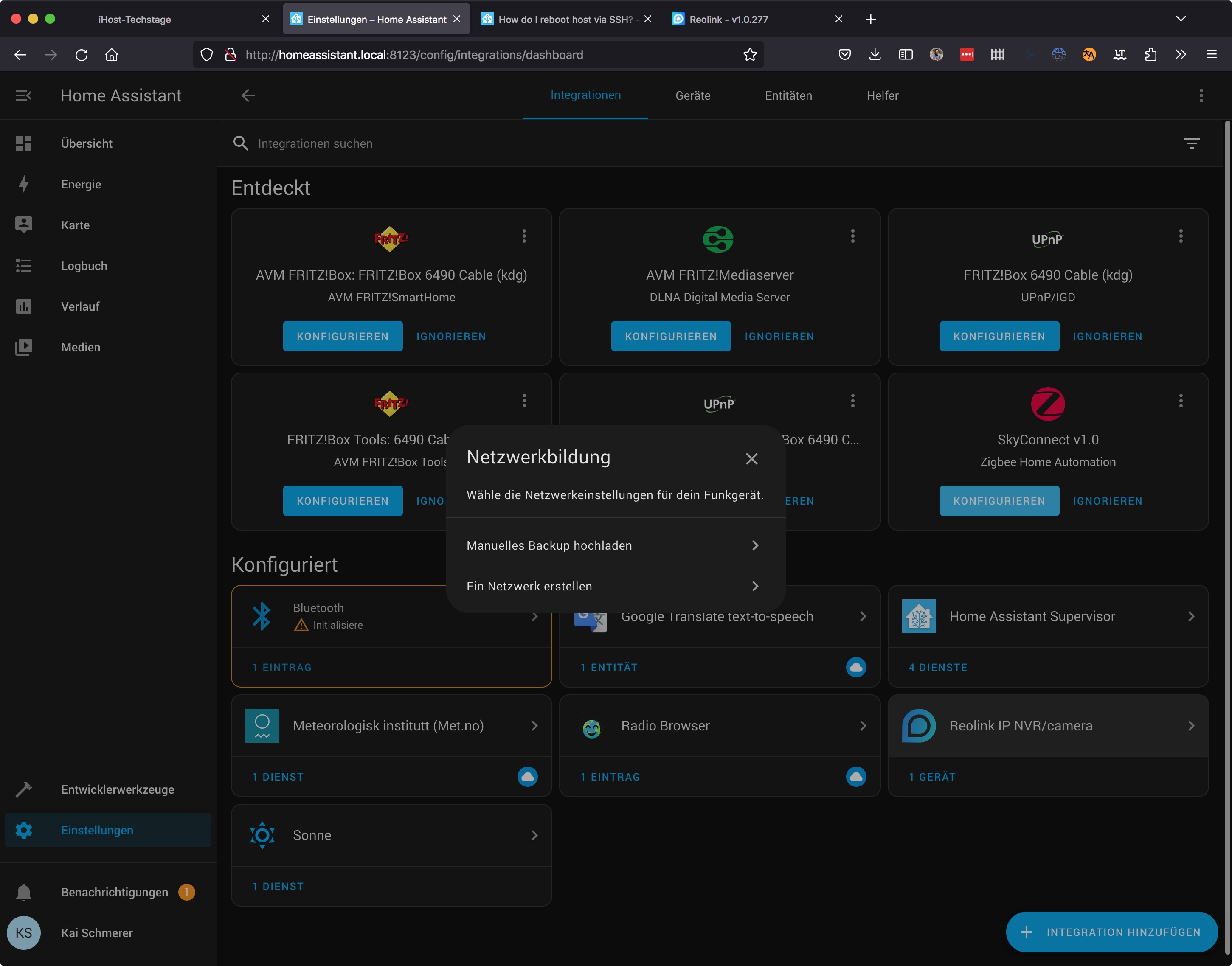
Task: Open three-dot menu on SkyConnect v1.0 card
Action: 1181,401
